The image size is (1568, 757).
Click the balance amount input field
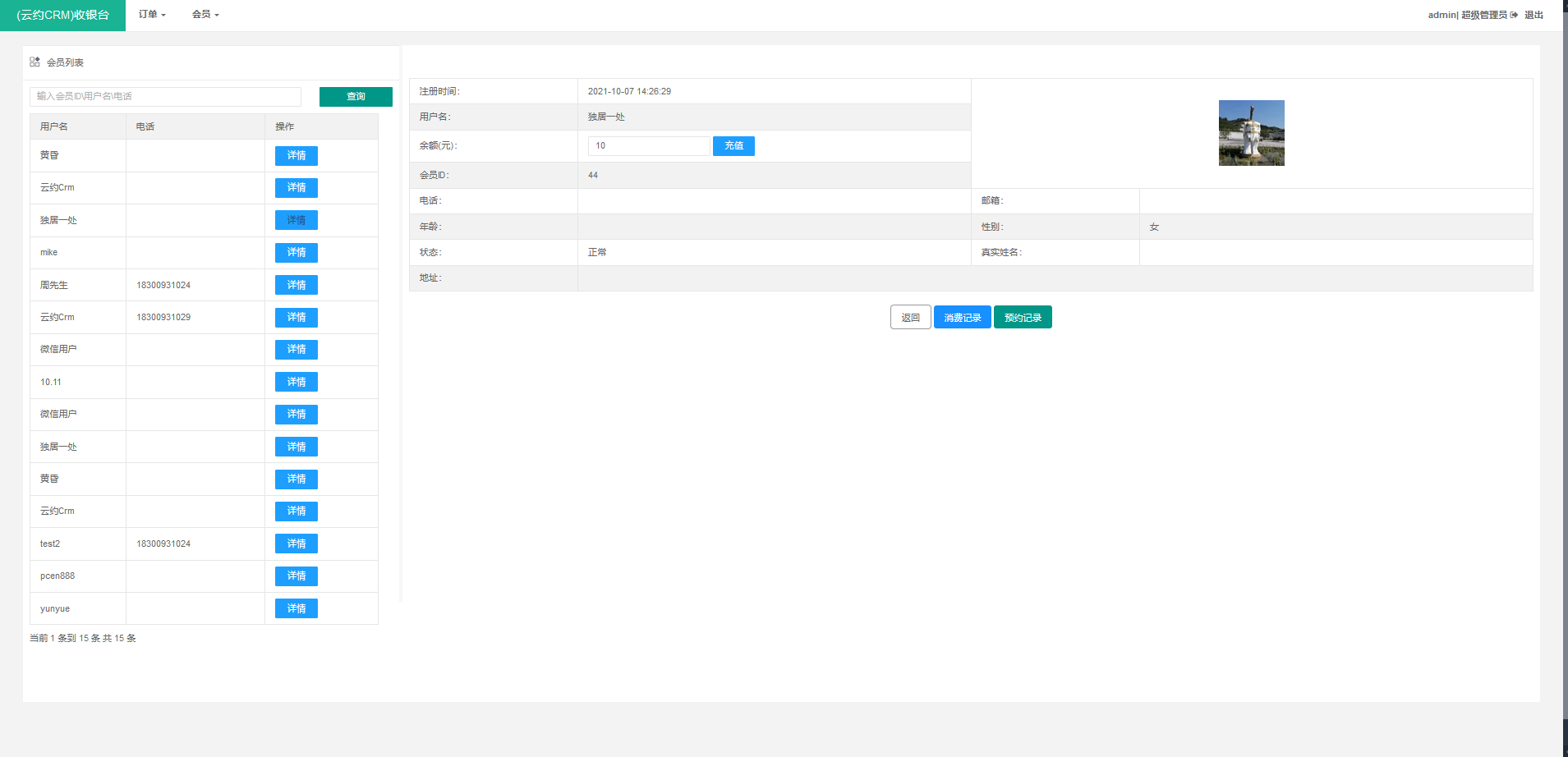(x=648, y=146)
